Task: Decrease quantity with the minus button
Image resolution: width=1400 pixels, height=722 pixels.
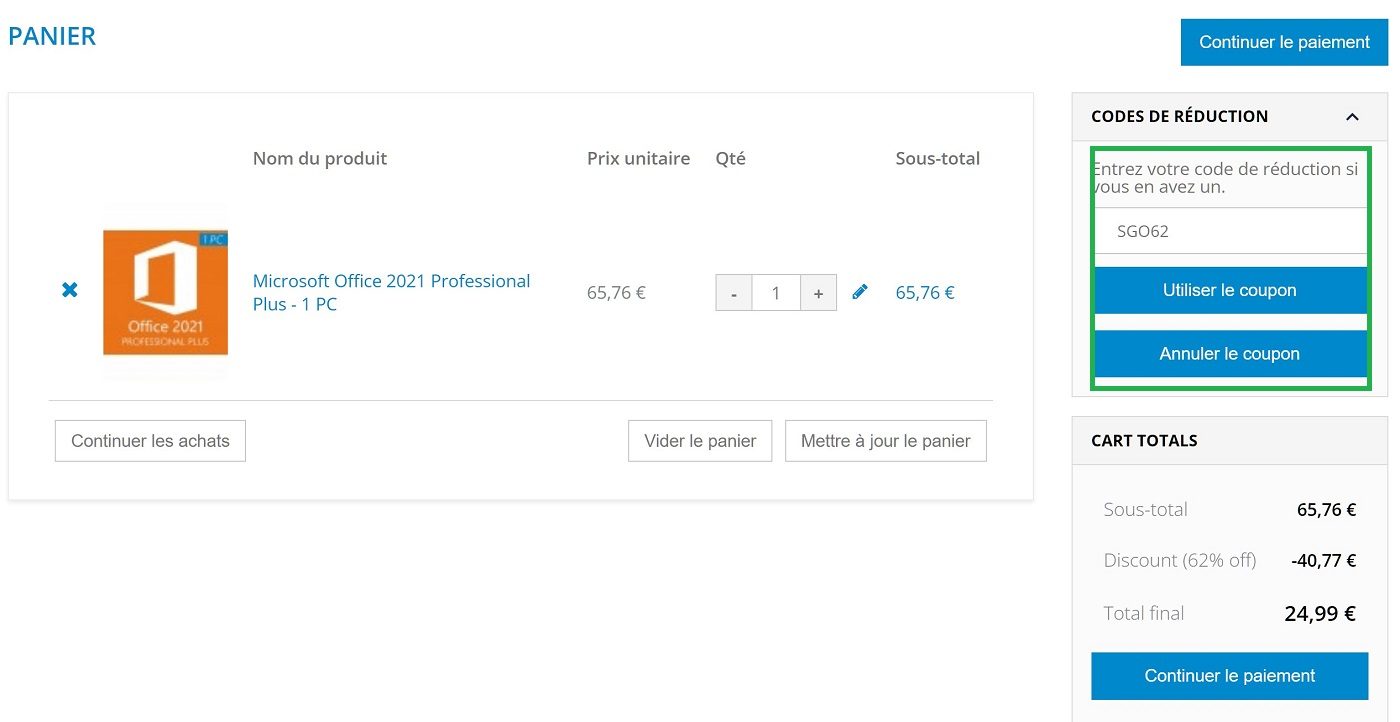Action: click(734, 294)
